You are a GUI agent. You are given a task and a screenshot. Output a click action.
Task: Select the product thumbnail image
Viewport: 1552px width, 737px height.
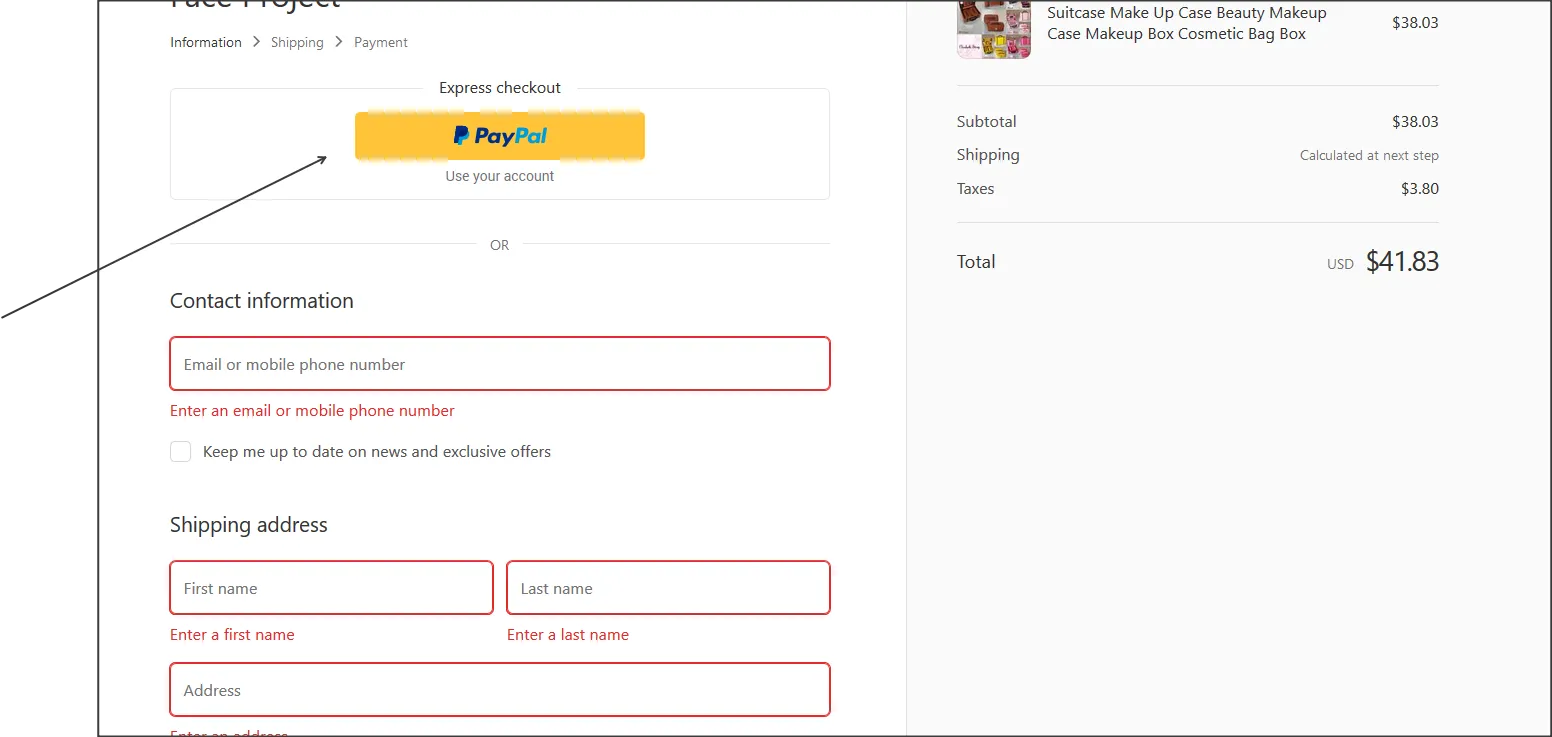pos(993,29)
